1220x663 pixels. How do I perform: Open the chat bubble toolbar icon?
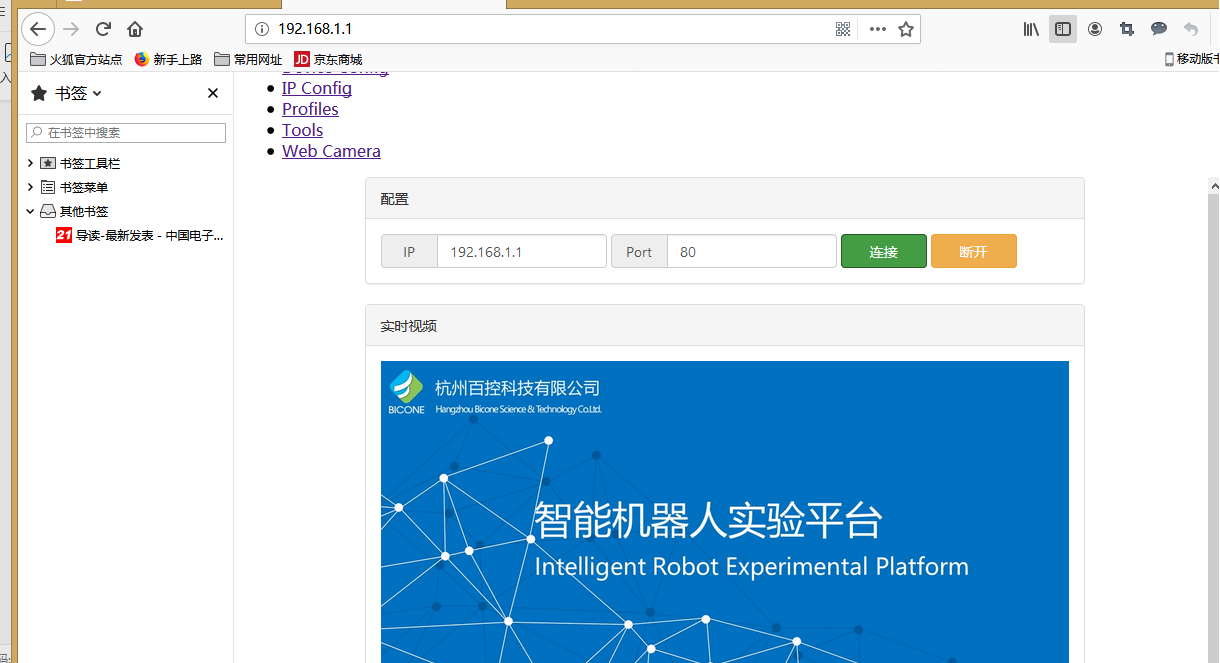[1159, 29]
